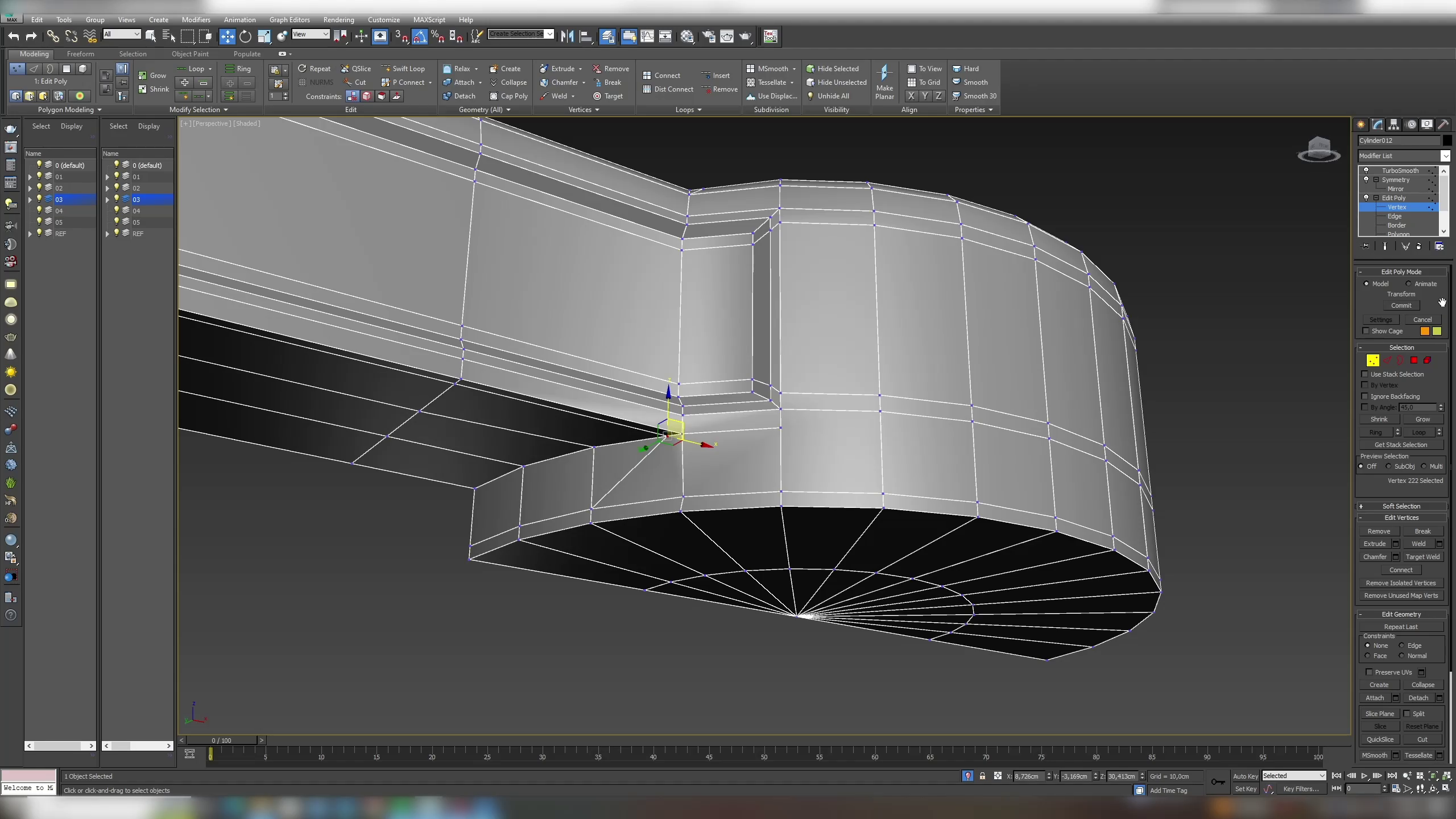This screenshot has height=819, width=1456.
Task: Click the Polygon selection red square icon
Action: click(x=1414, y=360)
